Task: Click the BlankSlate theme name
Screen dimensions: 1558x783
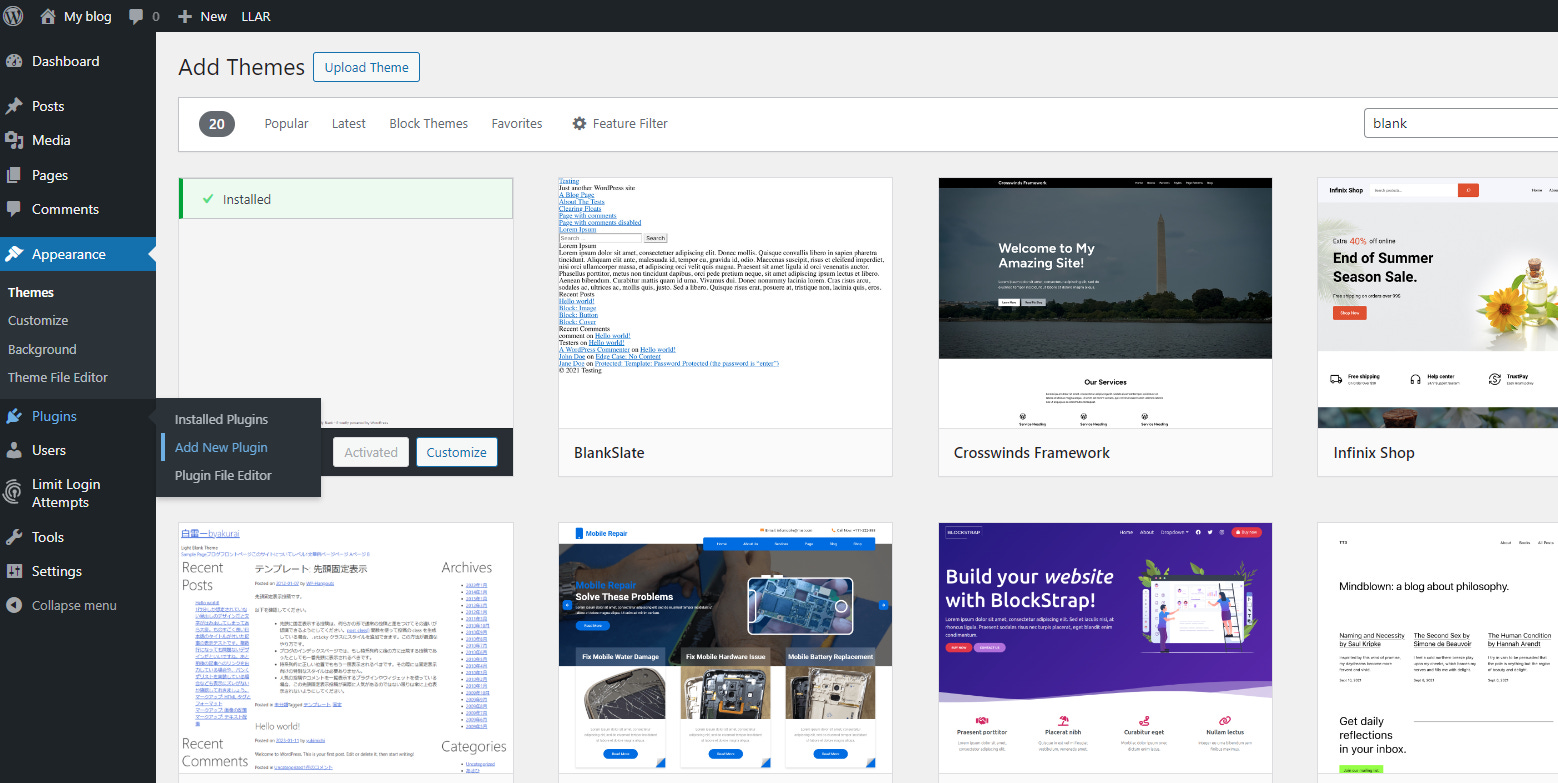Action: coord(609,452)
